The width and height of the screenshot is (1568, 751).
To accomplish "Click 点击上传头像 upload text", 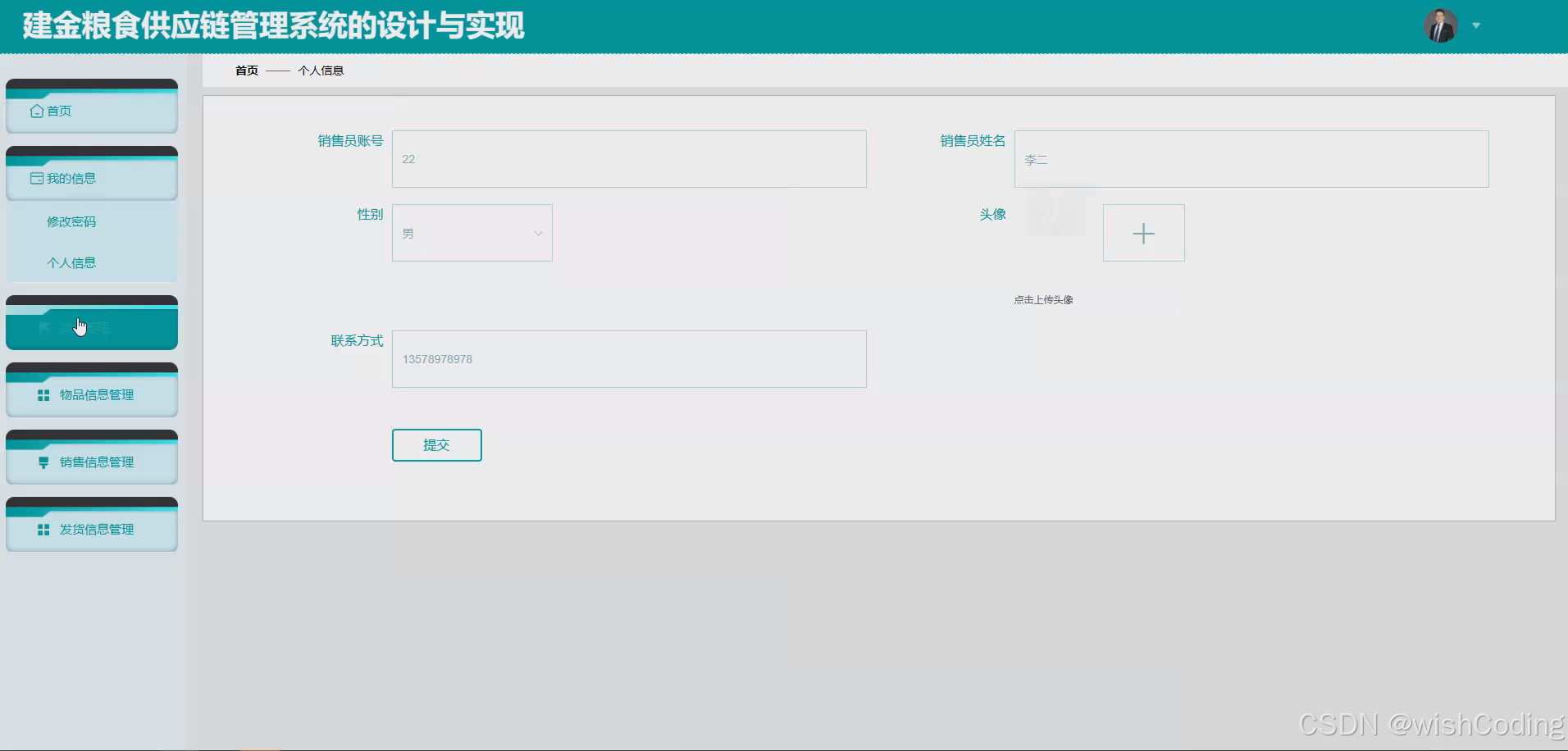I will tap(1043, 298).
